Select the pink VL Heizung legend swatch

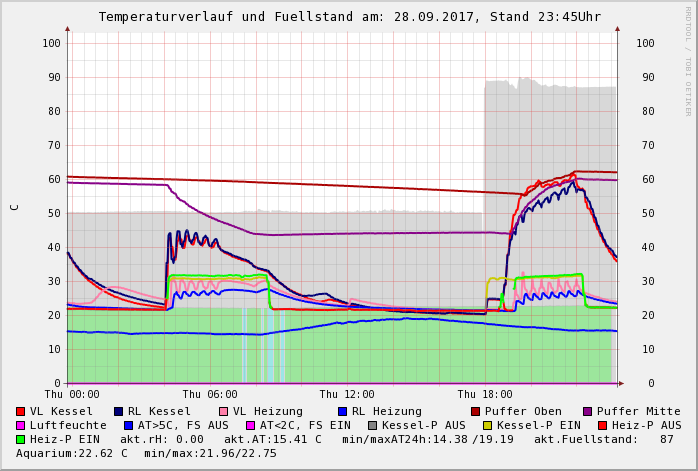click(x=224, y=411)
